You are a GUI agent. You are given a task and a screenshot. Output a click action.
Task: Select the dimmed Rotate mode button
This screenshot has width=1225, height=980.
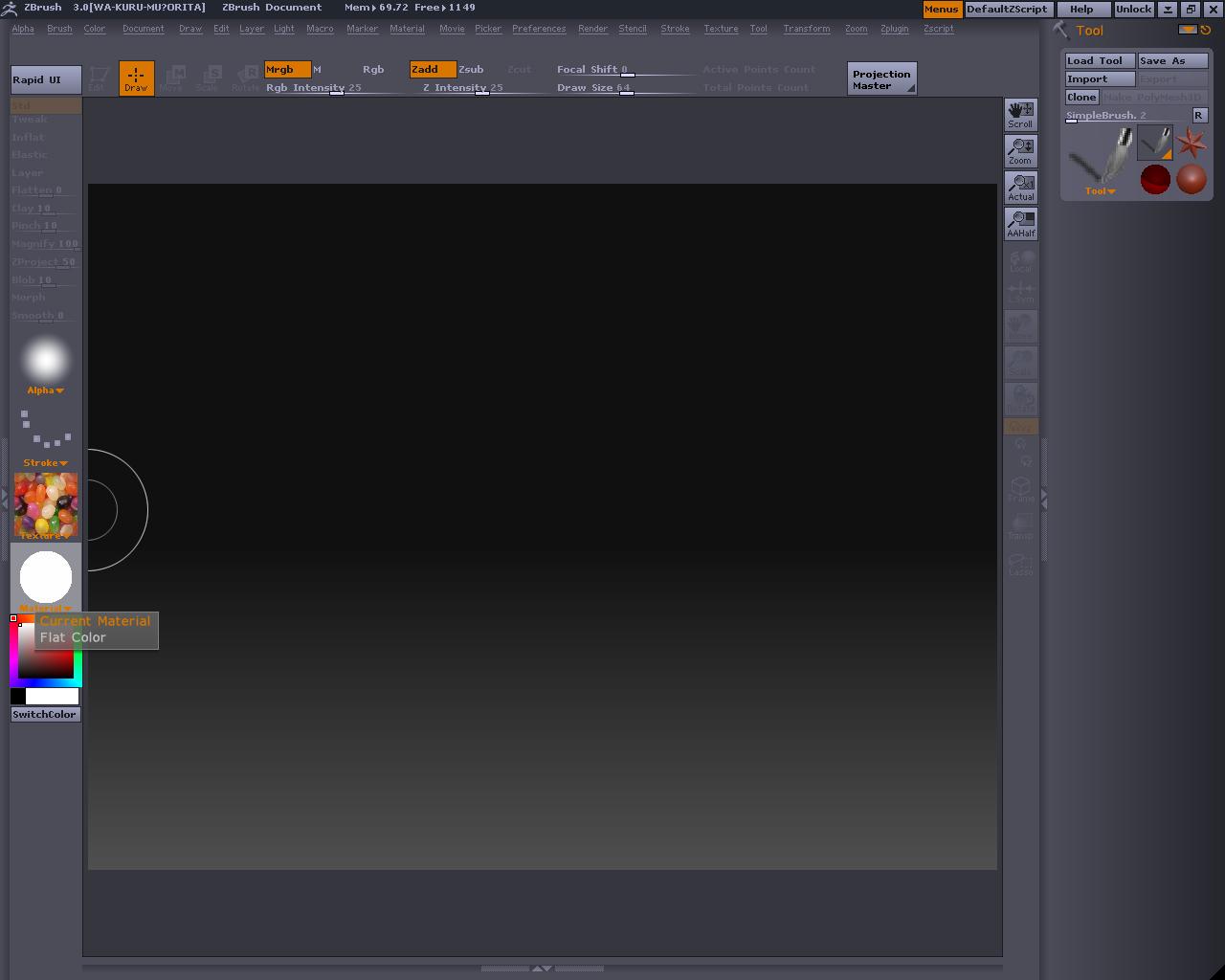(x=245, y=78)
